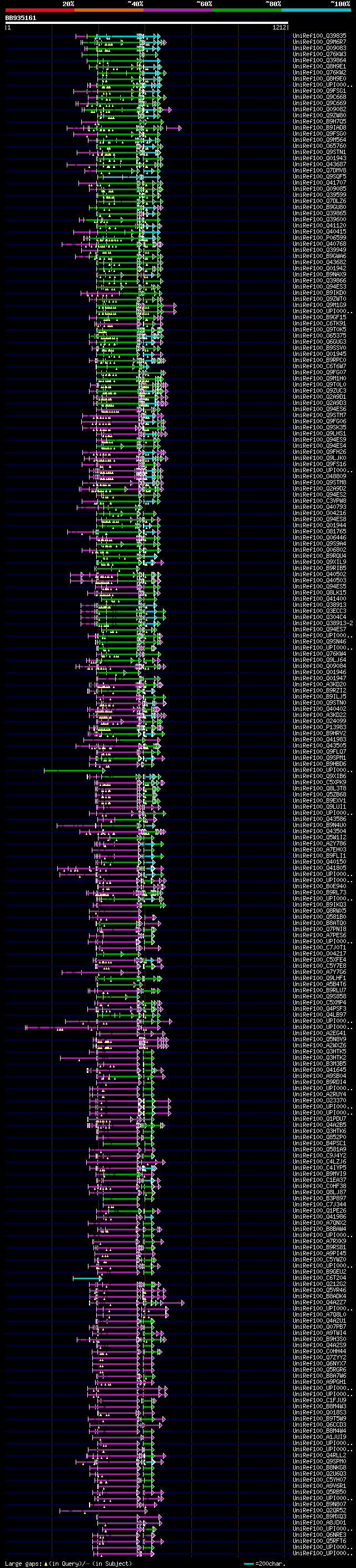This screenshot has height=1568, width=356.
Task: Select hit UniRef100_P13983
Action: (x=319, y=728)
